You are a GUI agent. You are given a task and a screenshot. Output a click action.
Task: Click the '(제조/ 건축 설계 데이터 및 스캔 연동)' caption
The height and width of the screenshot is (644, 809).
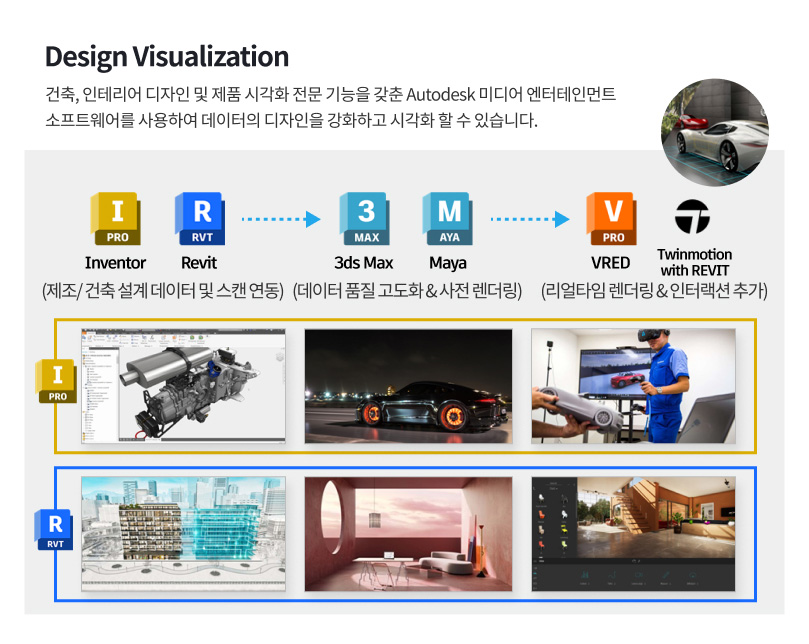pos(163,291)
